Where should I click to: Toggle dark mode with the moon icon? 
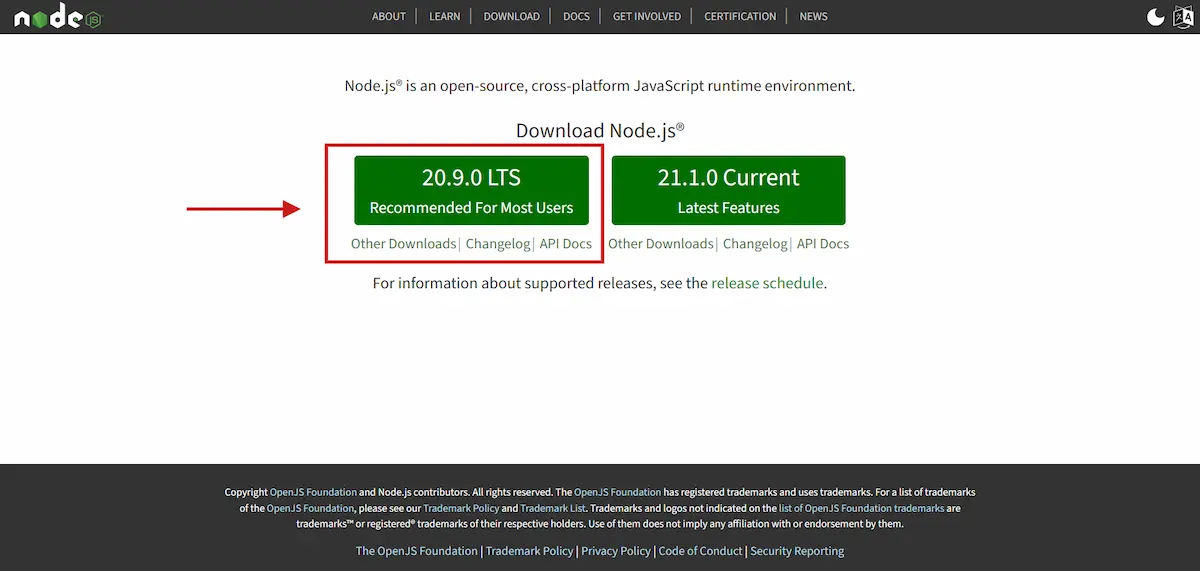1155,16
